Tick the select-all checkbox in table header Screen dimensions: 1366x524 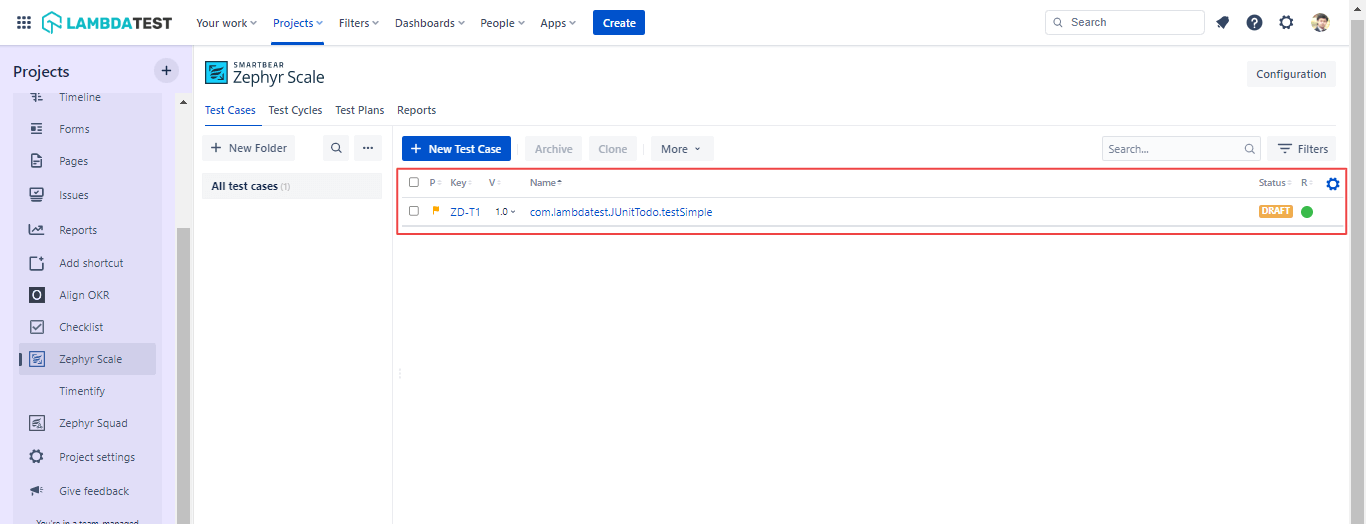tap(414, 182)
